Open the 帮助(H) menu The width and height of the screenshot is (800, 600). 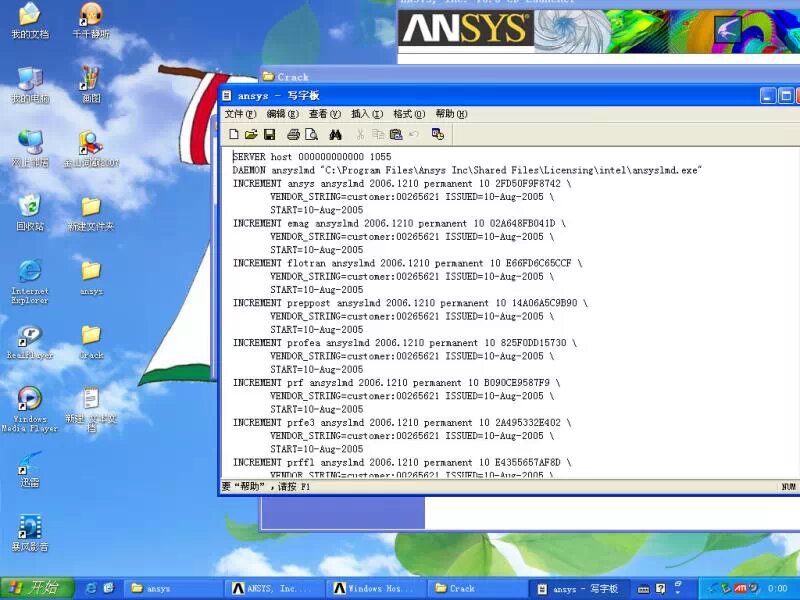tap(450, 114)
